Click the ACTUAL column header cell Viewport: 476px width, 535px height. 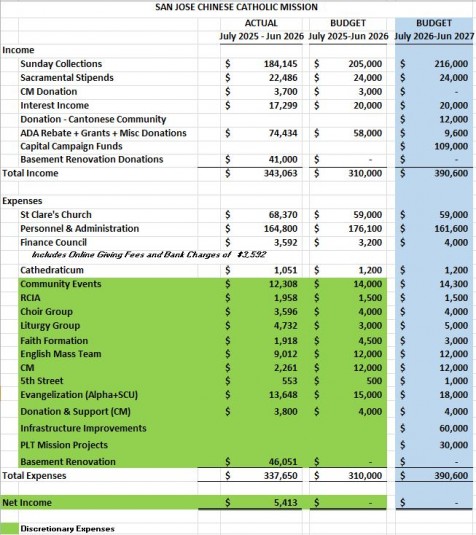[x=261, y=23]
